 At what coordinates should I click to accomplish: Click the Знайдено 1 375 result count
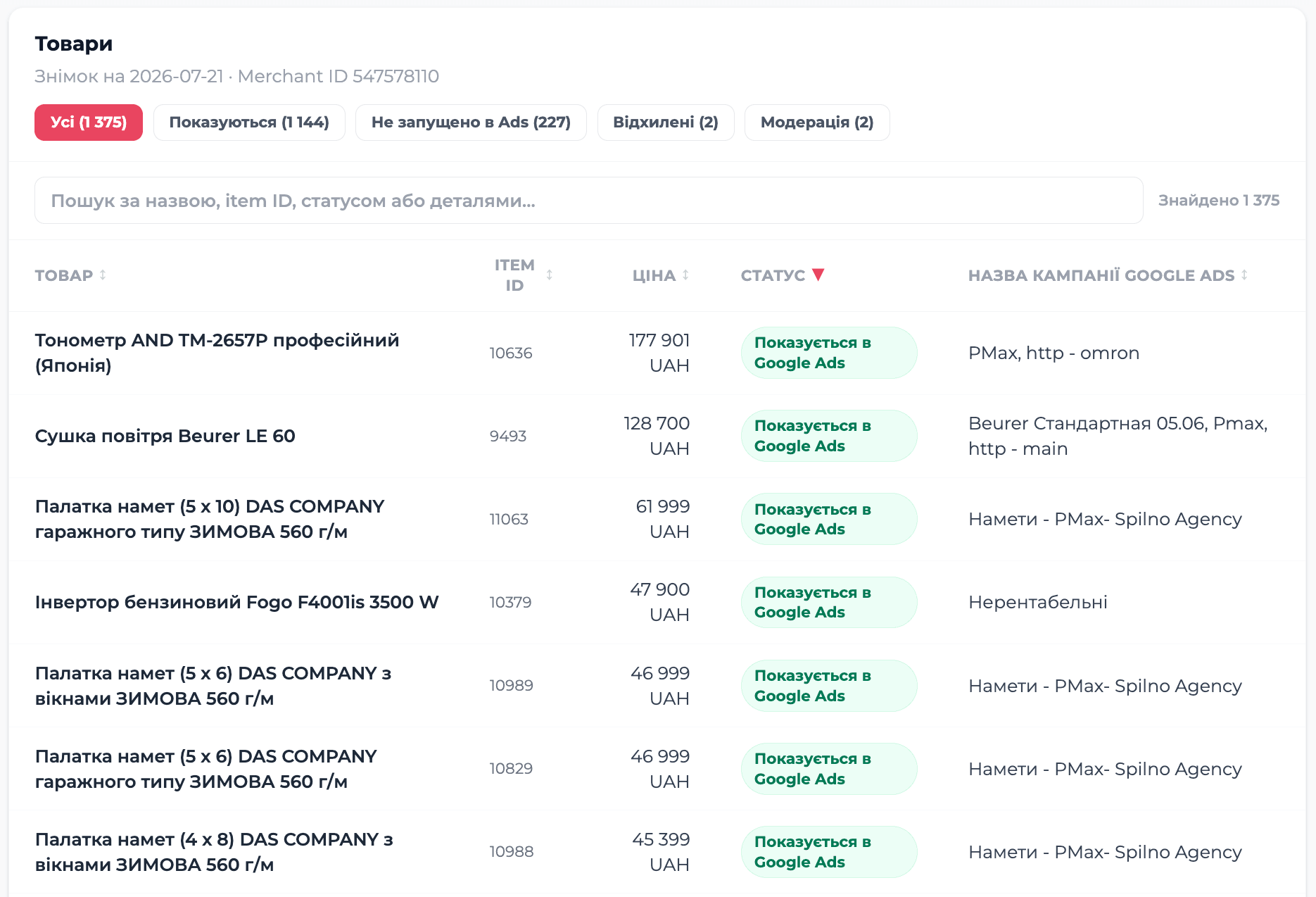coord(1219,201)
